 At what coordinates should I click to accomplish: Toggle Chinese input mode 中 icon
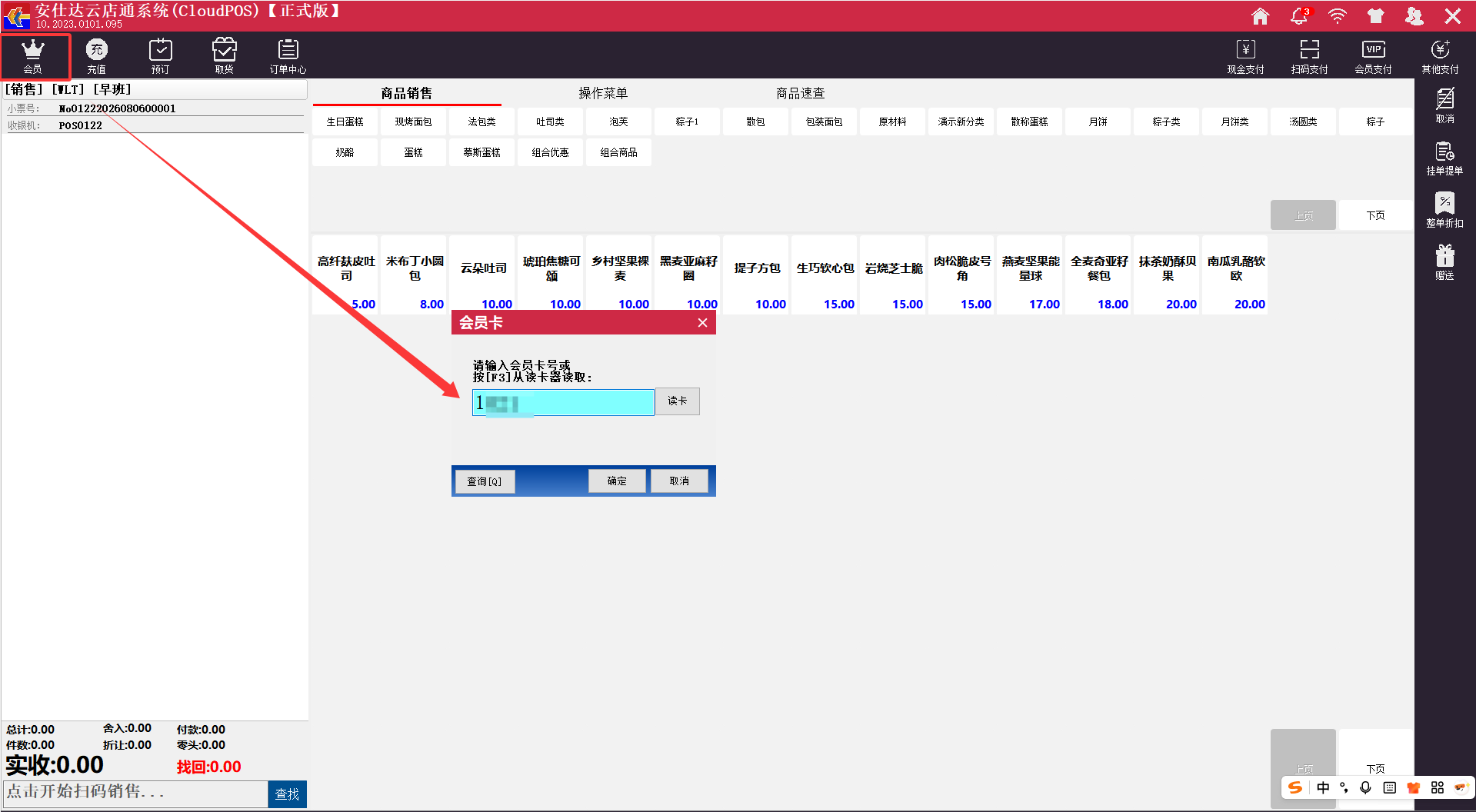pyautogui.click(x=1323, y=787)
